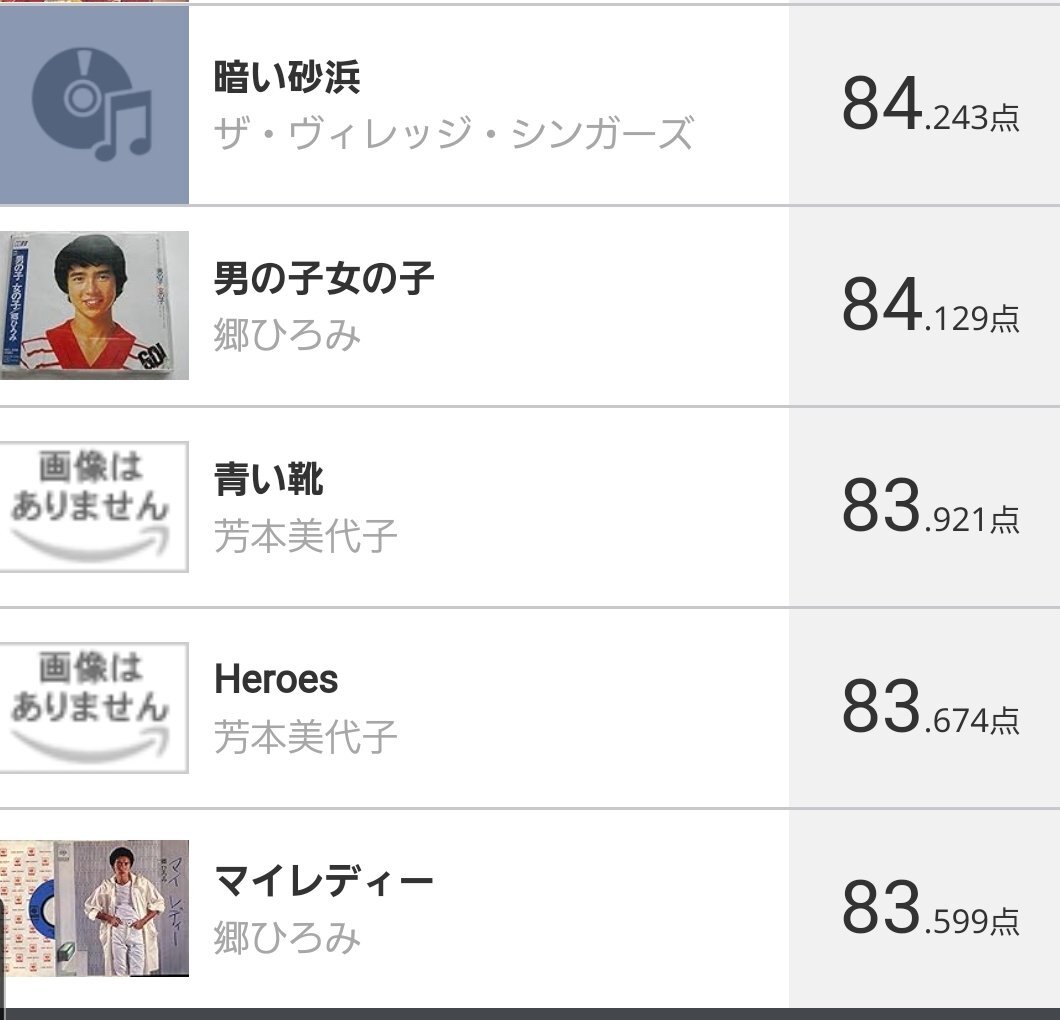Click the 84.129点 score cell
The image size is (1060, 1020).
coord(924,306)
